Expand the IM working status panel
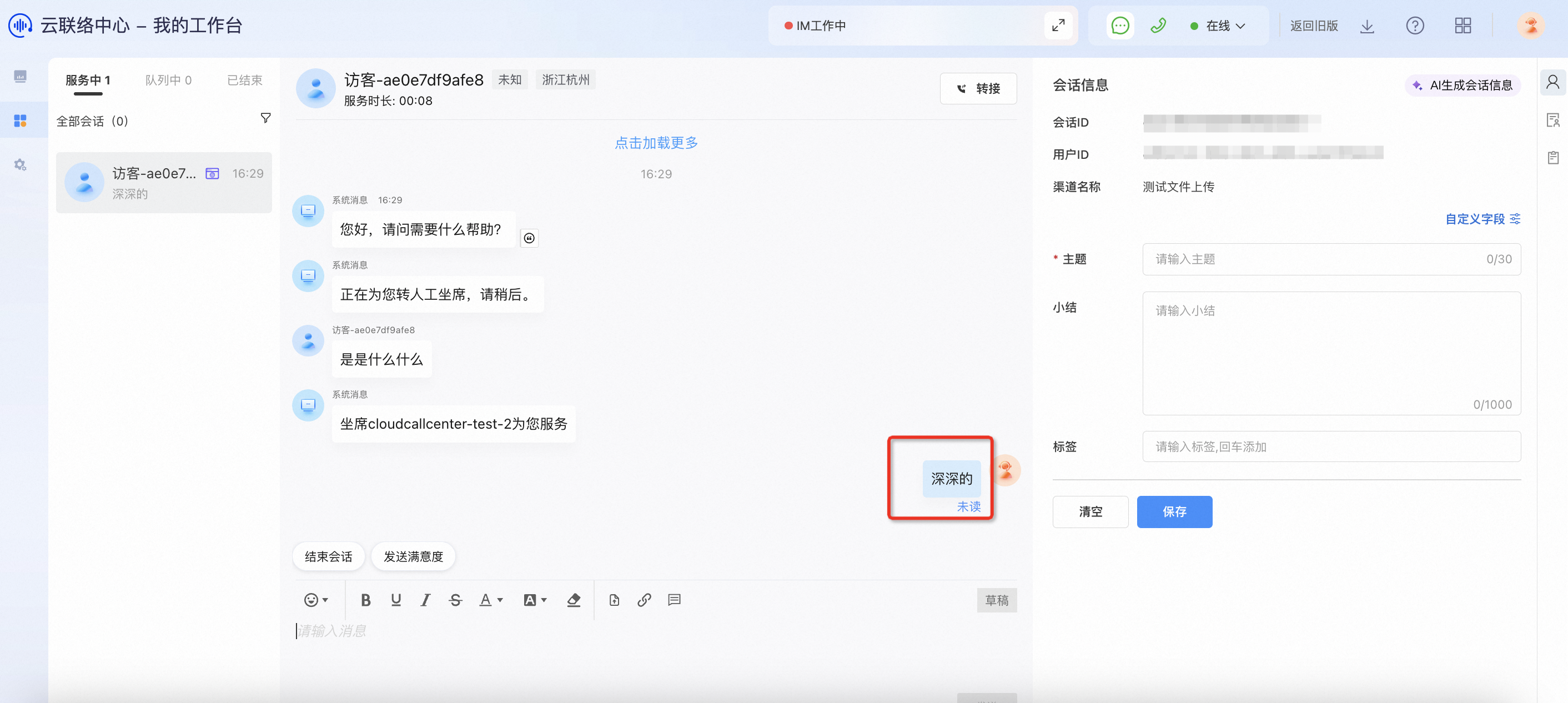 [1058, 26]
